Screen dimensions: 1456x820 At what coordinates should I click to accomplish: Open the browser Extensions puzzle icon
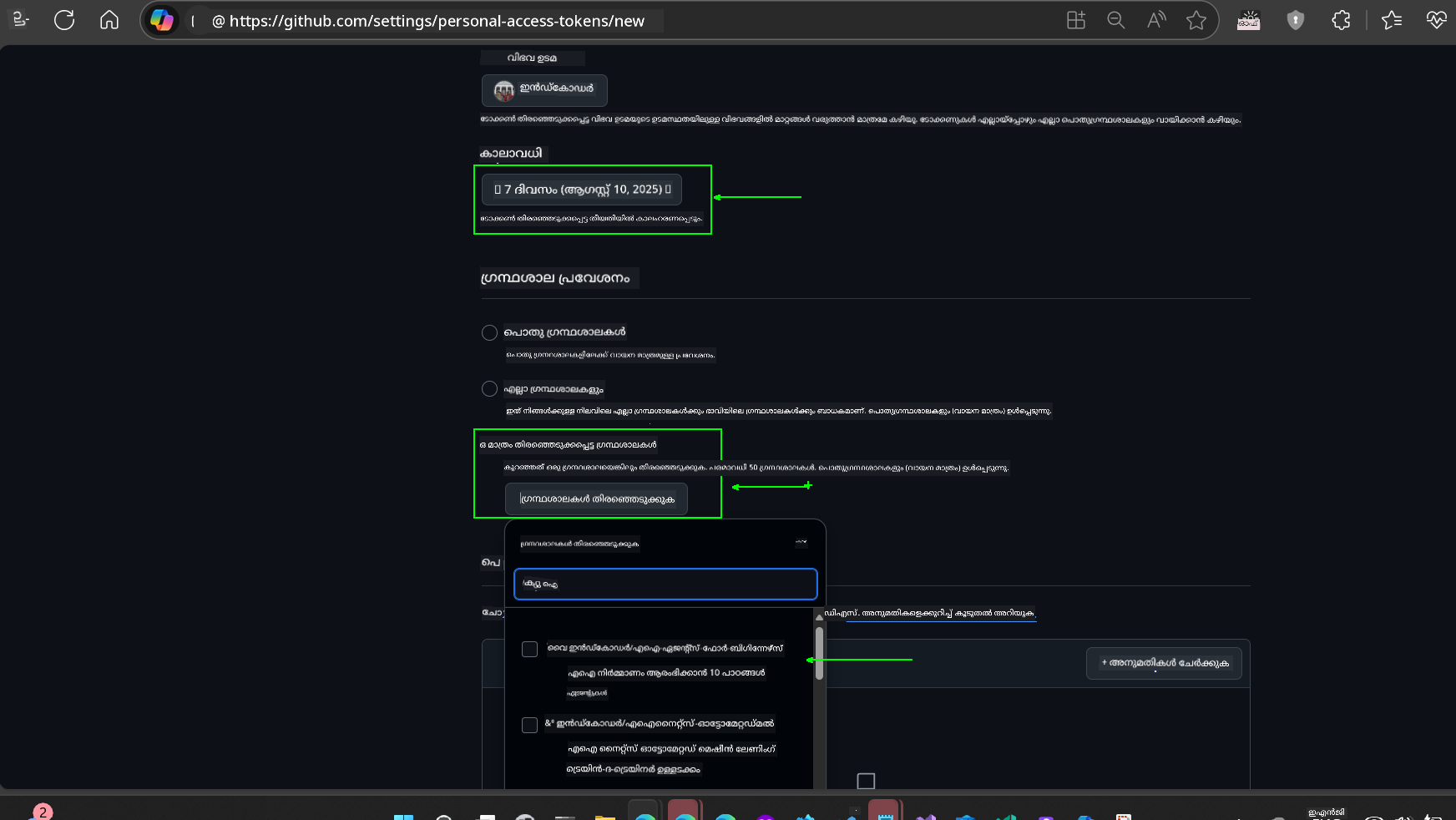[x=1340, y=20]
